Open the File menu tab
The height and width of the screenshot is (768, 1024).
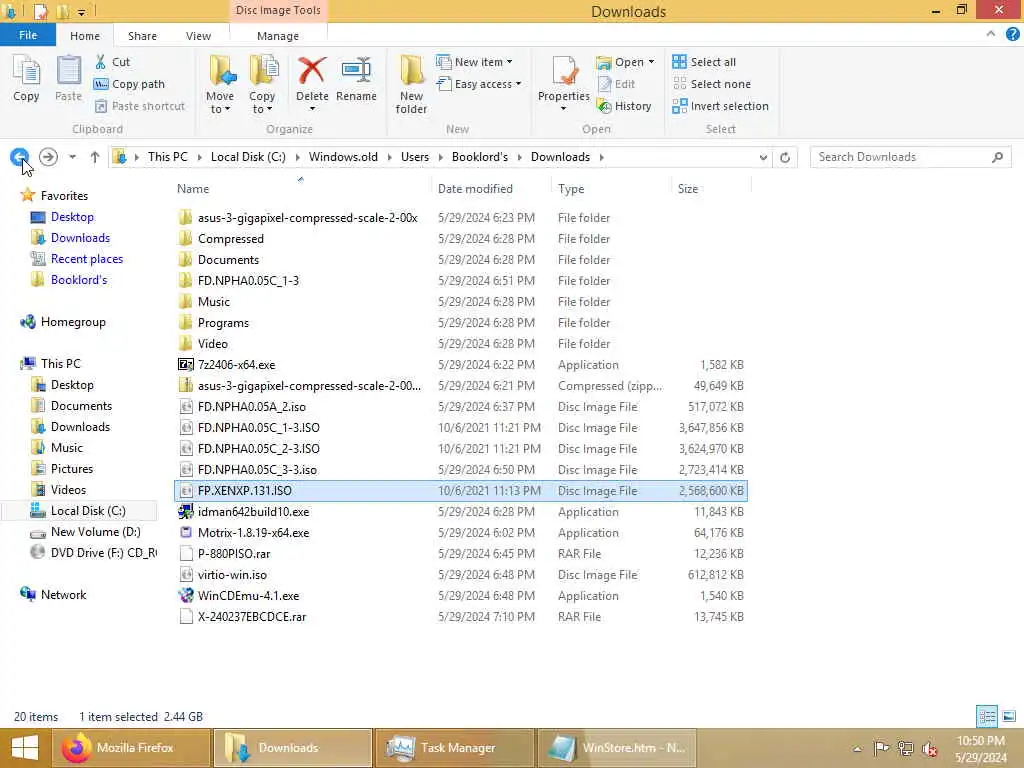click(x=27, y=35)
